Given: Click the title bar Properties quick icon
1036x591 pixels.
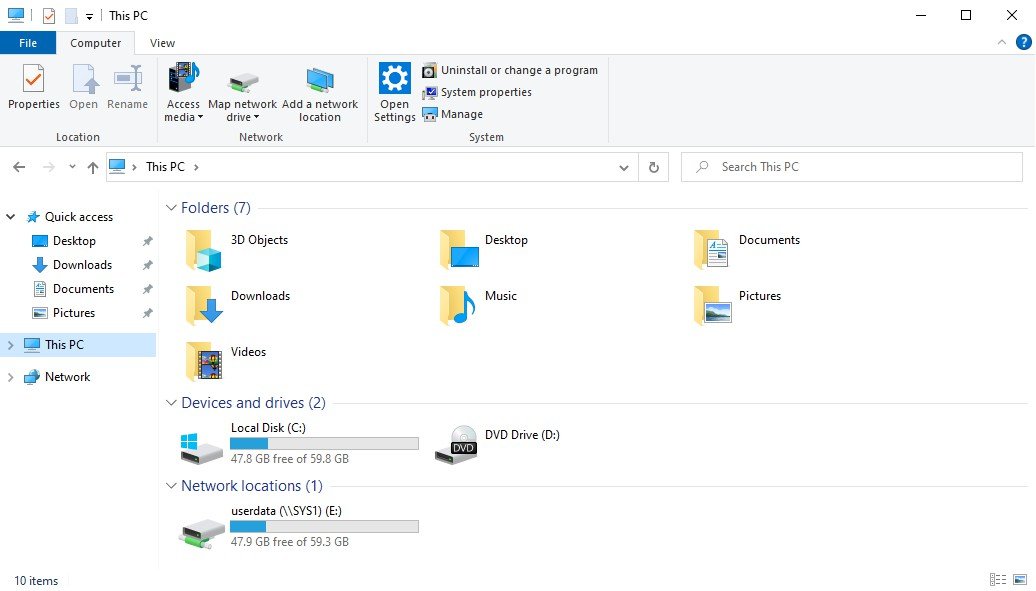Looking at the screenshot, I should pyautogui.click(x=49, y=15).
